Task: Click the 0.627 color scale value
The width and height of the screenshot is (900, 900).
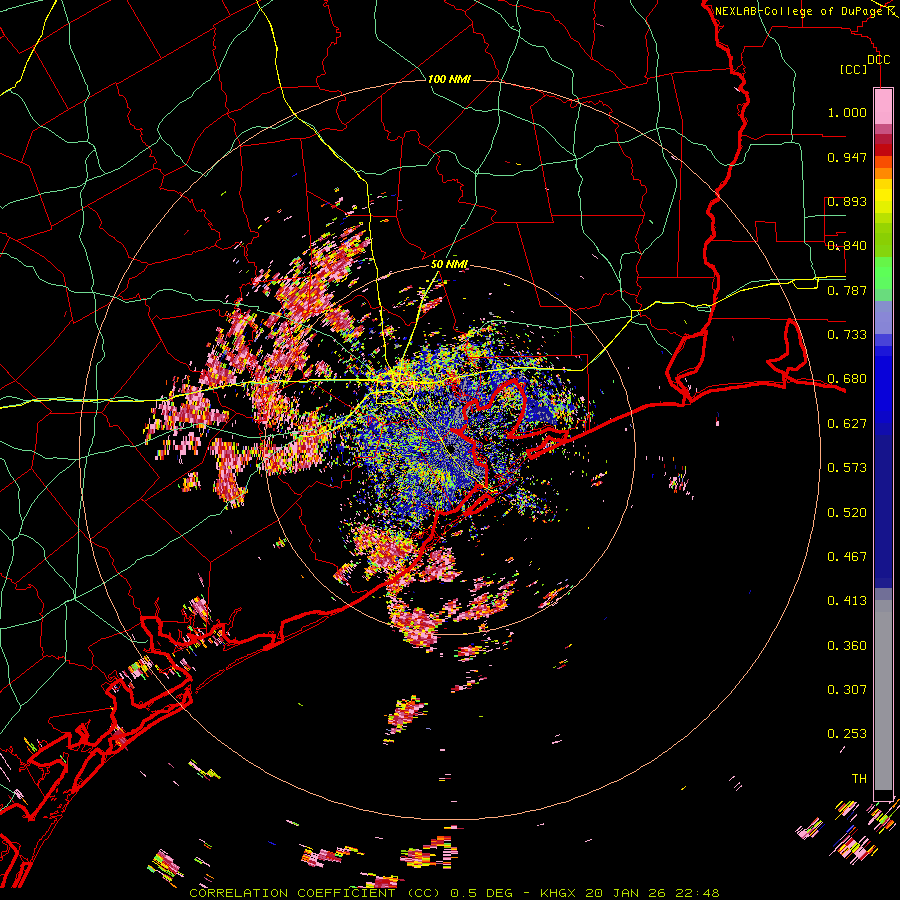Action: pos(847,424)
